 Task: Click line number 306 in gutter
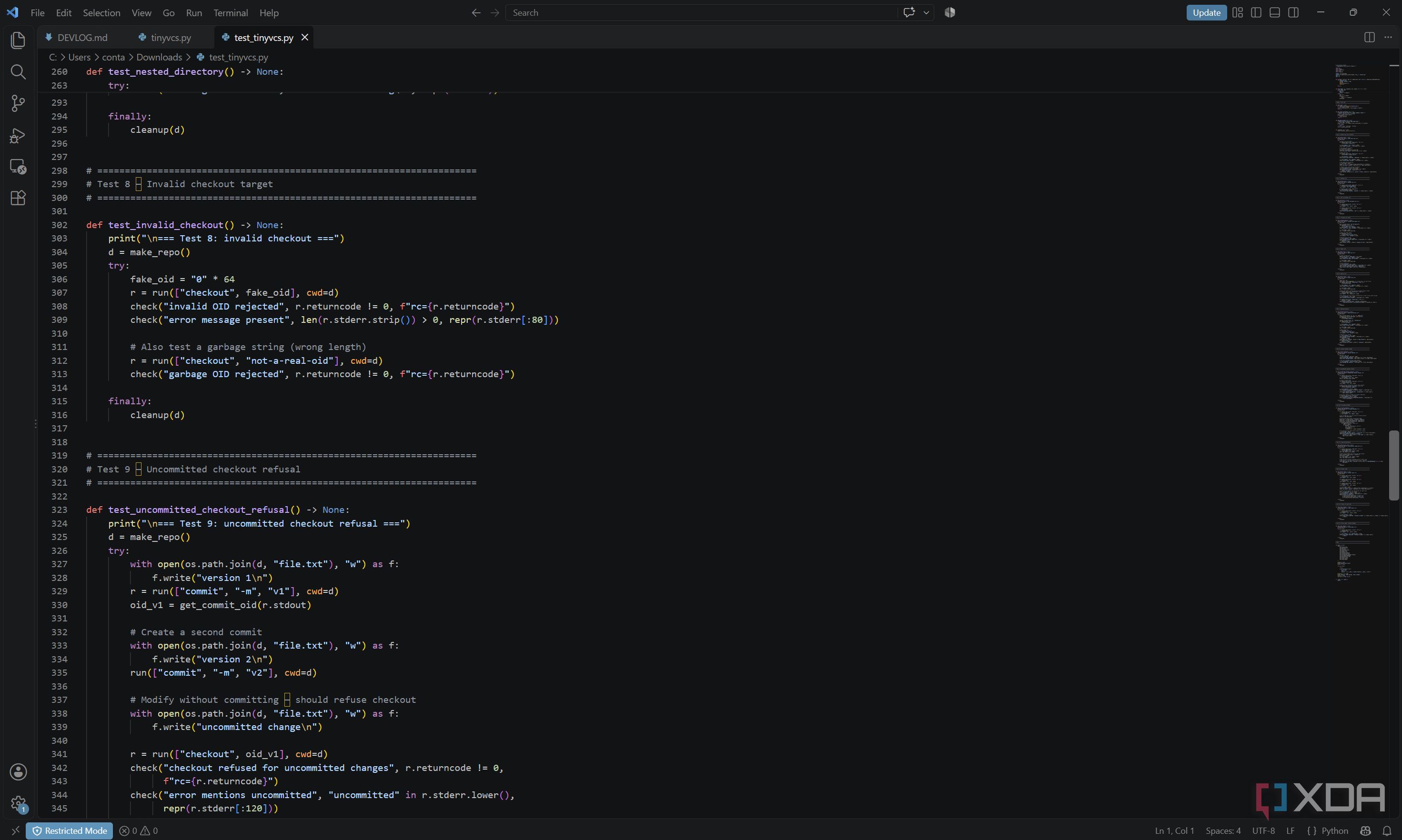[x=59, y=279]
